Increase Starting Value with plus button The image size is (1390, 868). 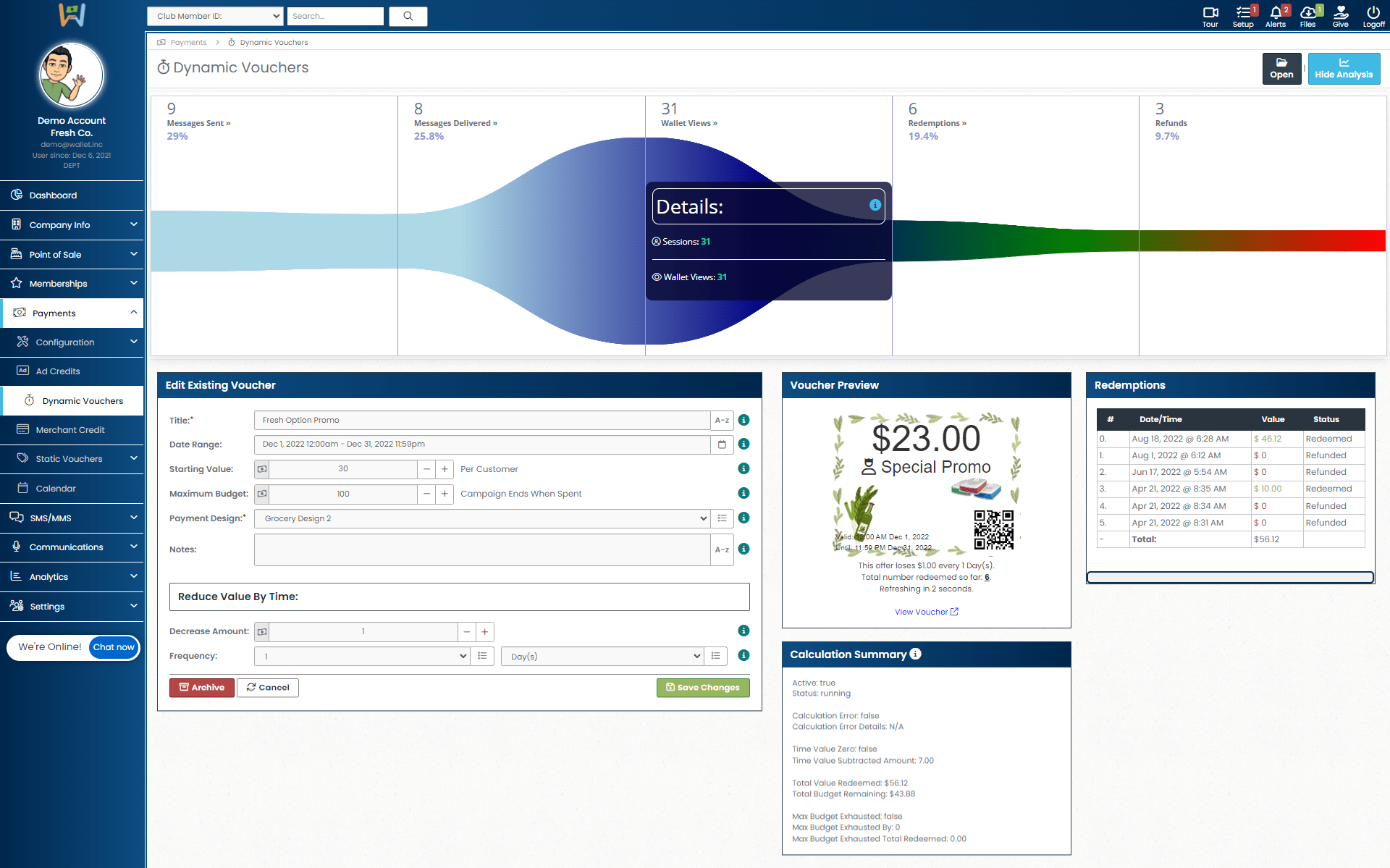pos(445,469)
